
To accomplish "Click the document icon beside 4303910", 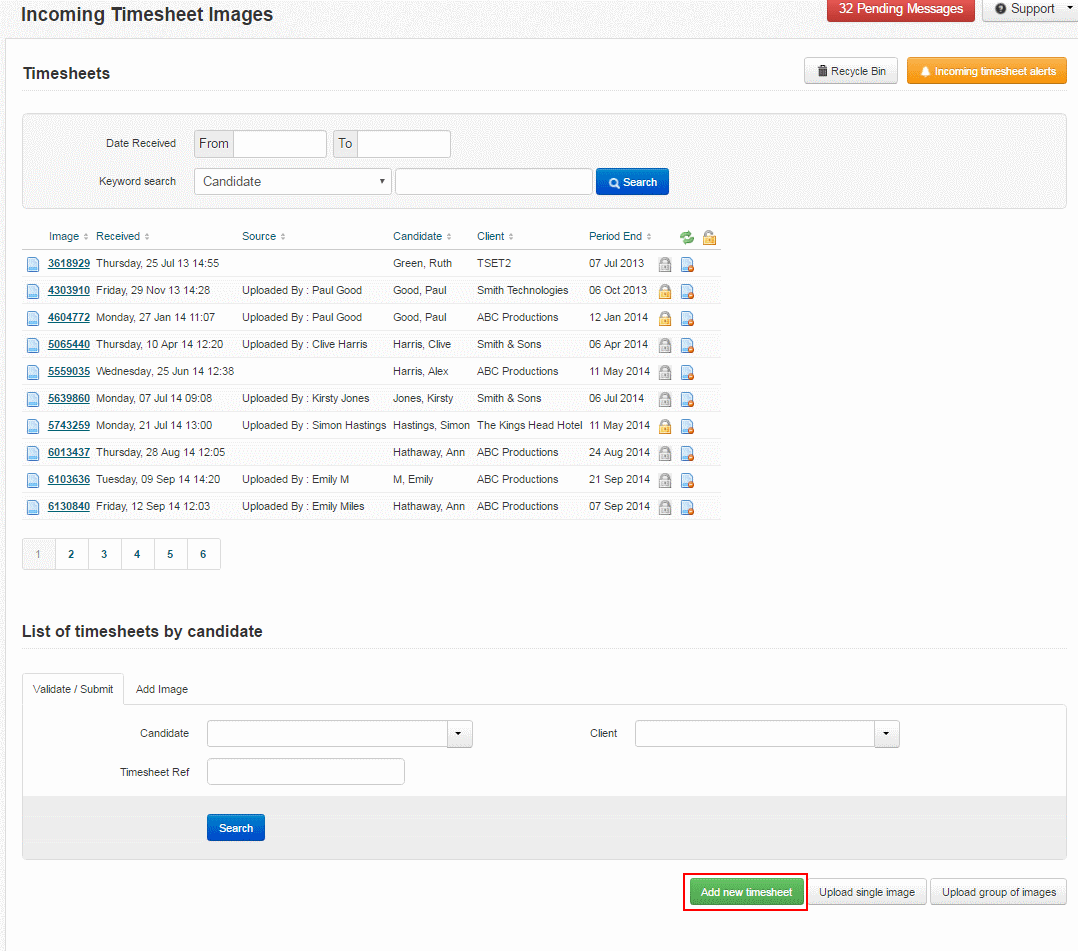I will (x=32, y=291).
